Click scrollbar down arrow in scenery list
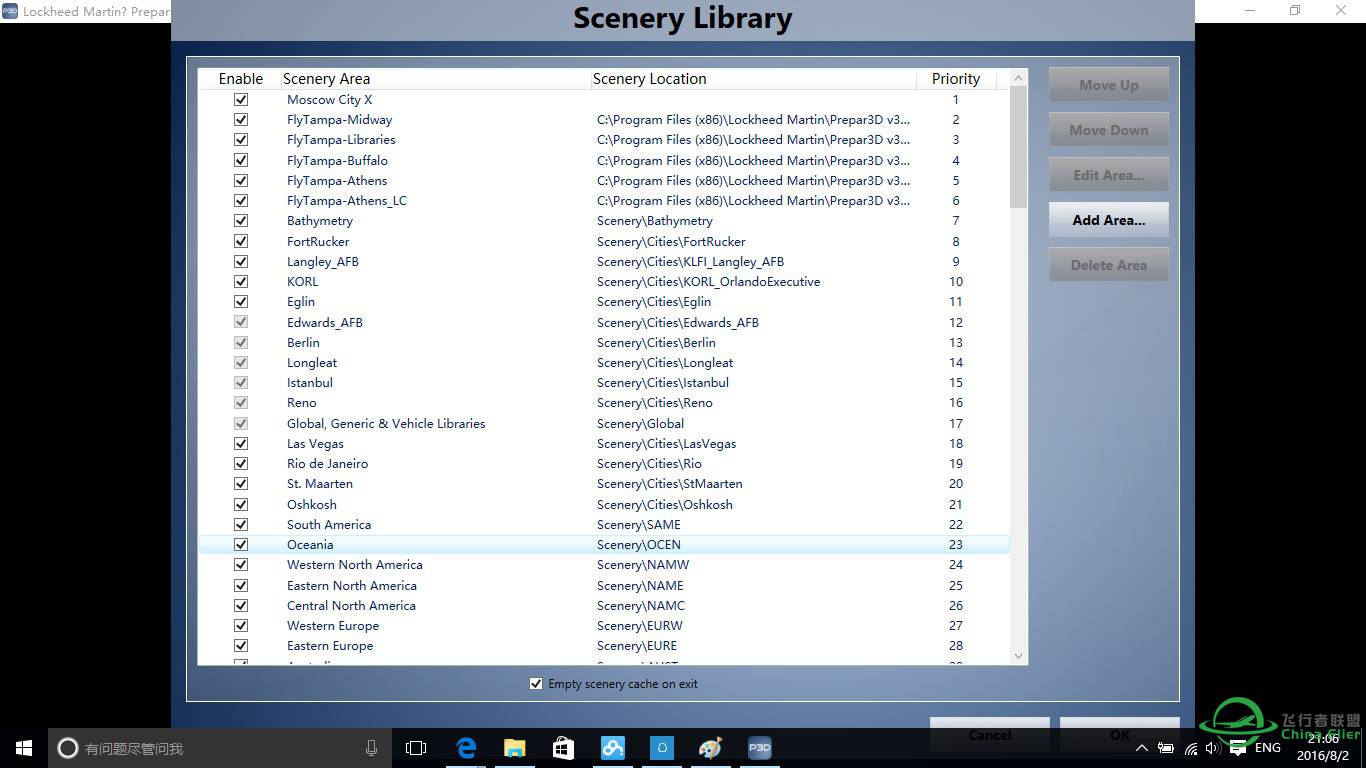 click(x=1019, y=656)
